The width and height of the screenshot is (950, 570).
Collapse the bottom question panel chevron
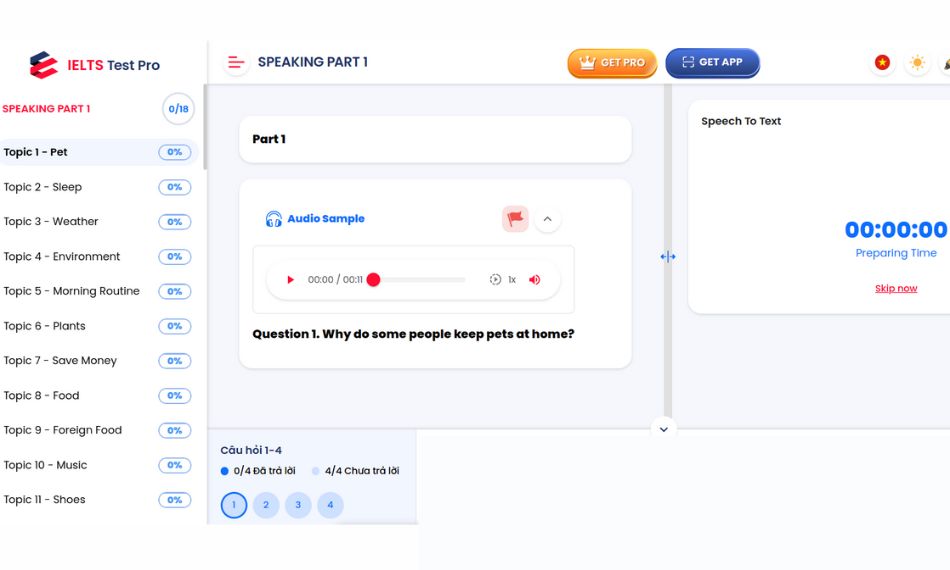[x=663, y=429]
